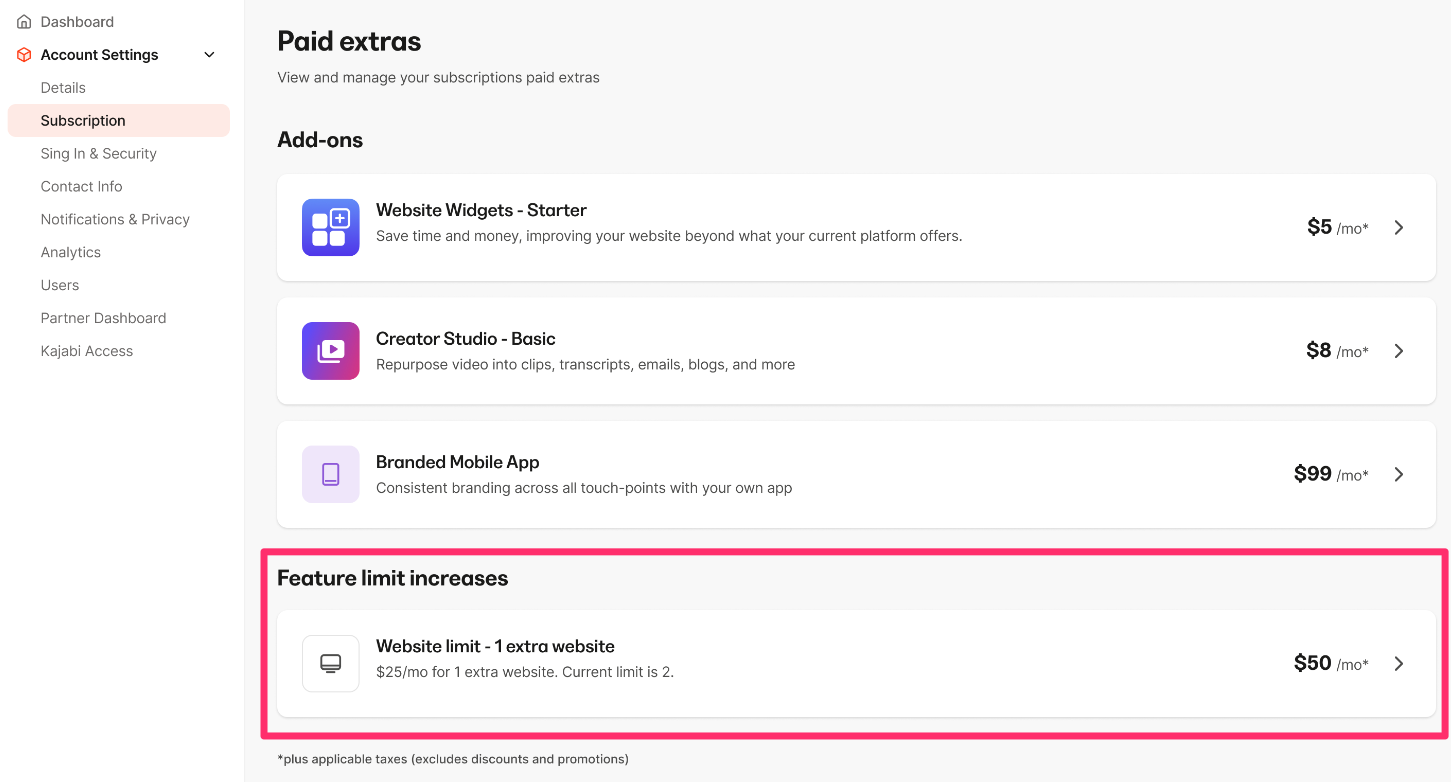Image resolution: width=1451 pixels, height=782 pixels.
Task: Open the Details settings page
Action: [63, 87]
